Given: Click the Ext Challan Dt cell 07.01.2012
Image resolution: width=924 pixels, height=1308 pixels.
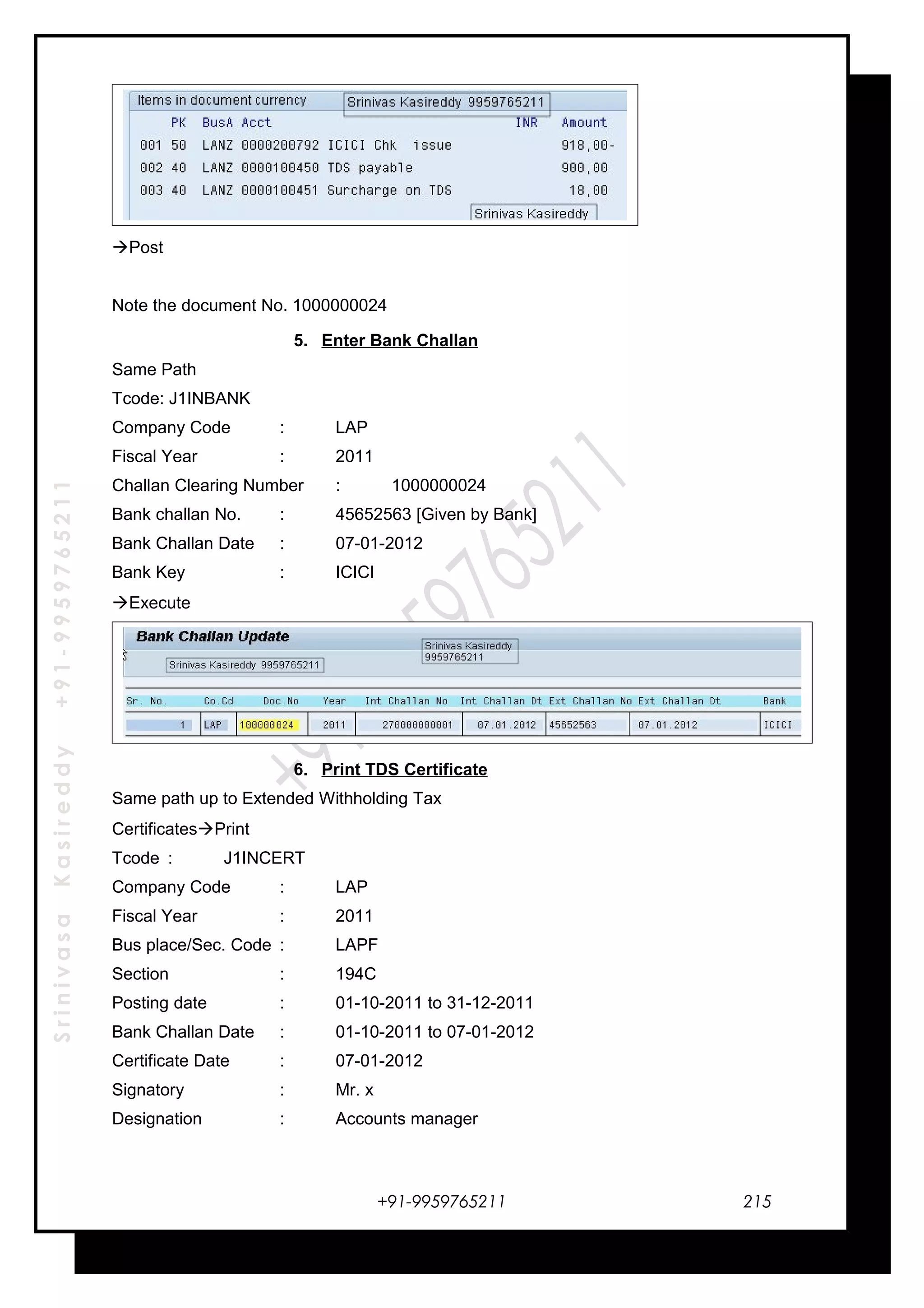Looking at the screenshot, I should (x=667, y=725).
